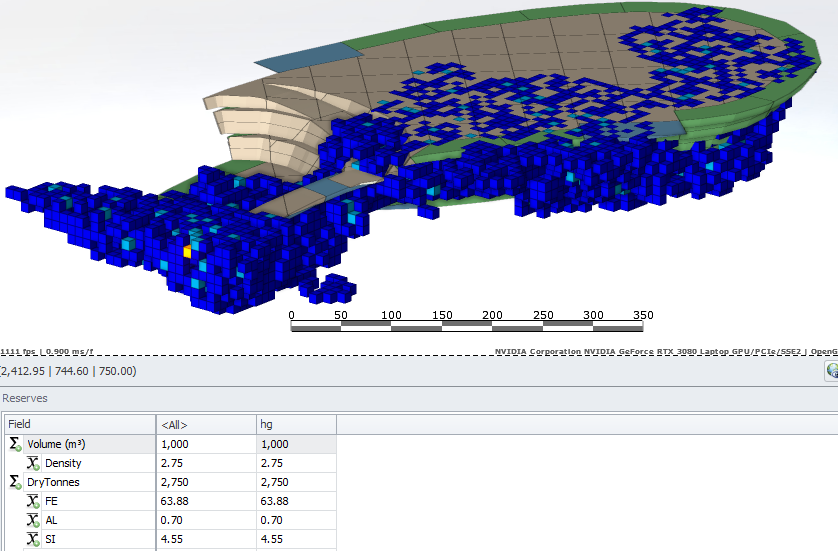
Task: Click the 4.55 SI value under hg
Action: [x=271, y=539]
